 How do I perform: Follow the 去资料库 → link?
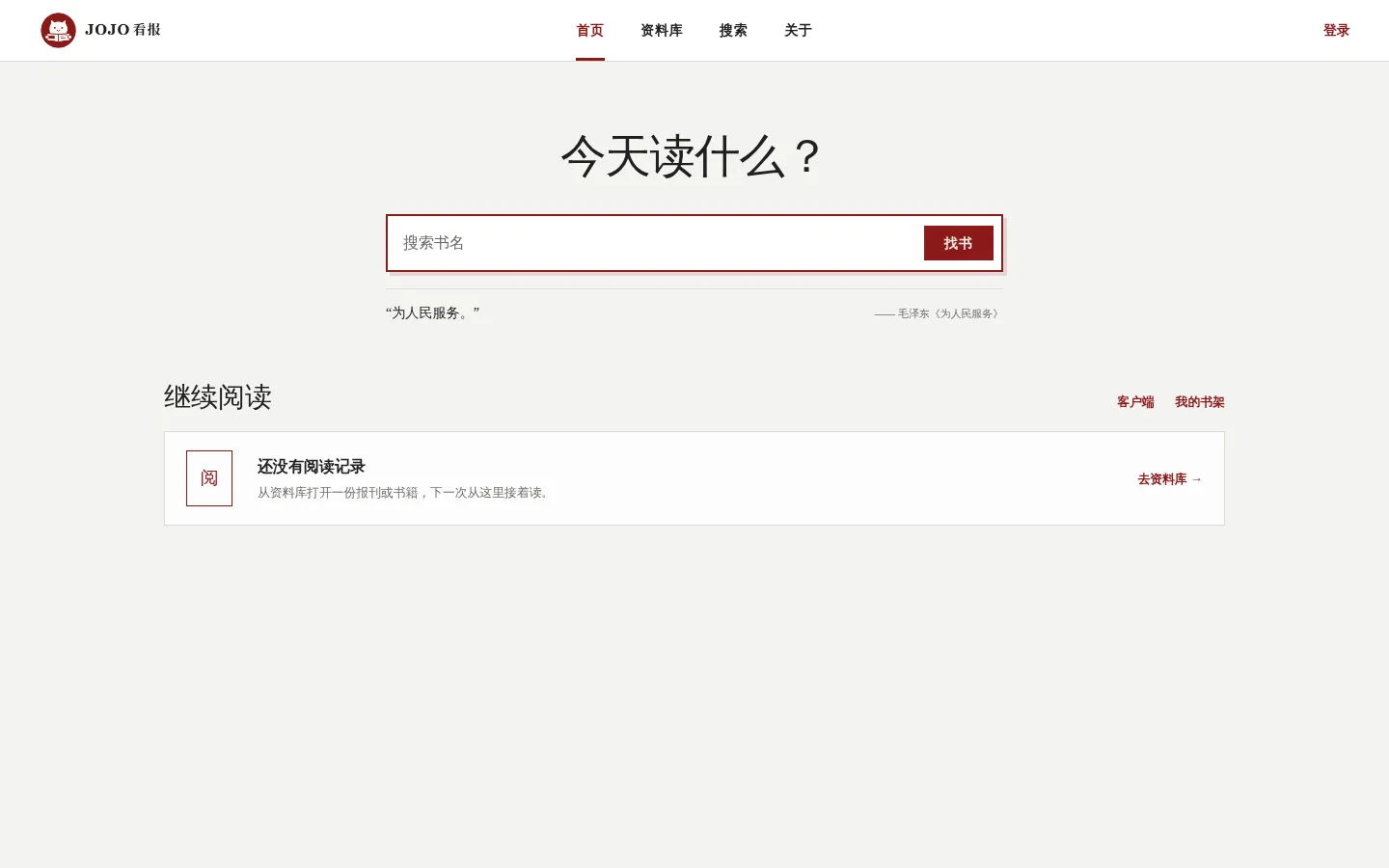coord(1170,479)
